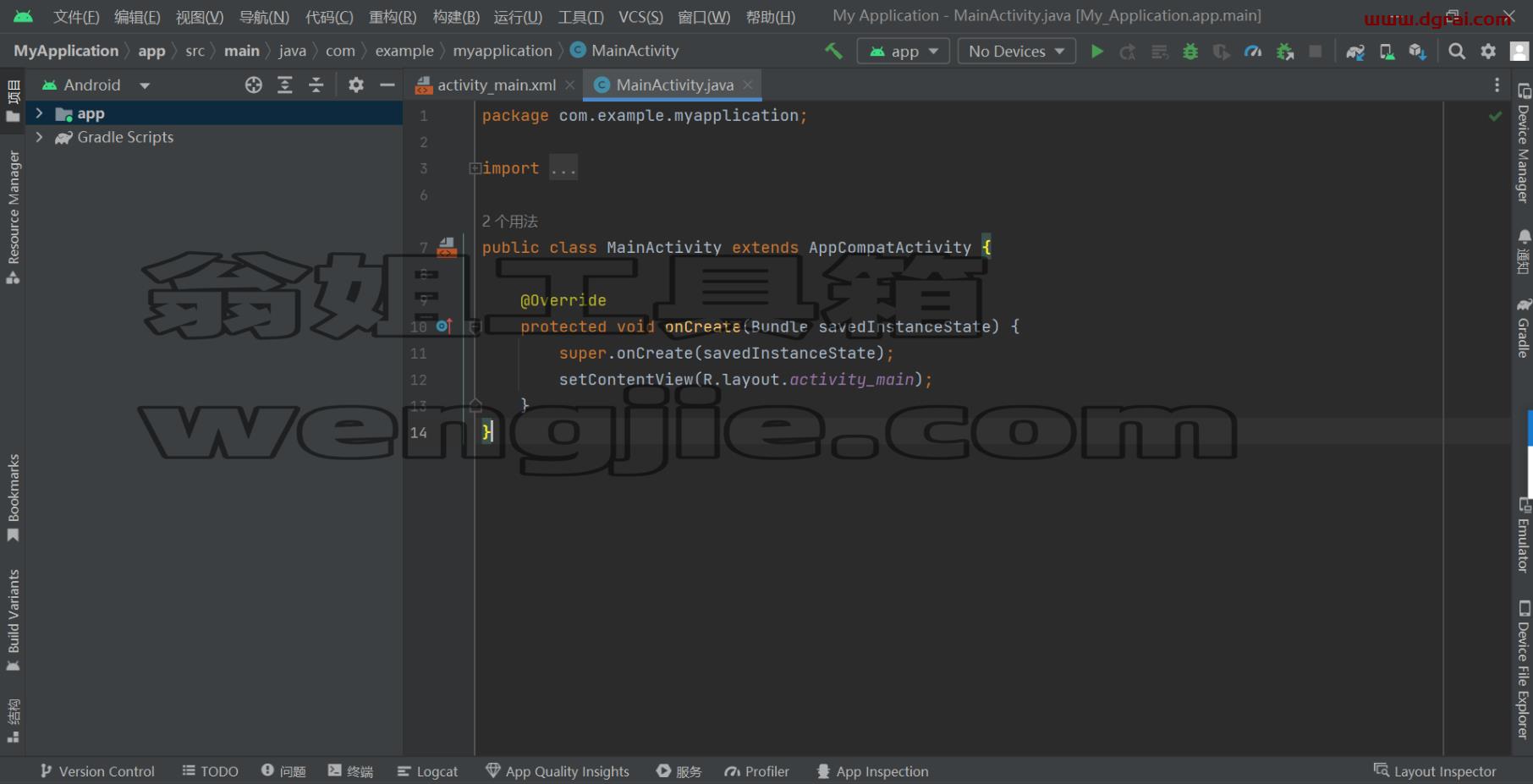1533x784 pixels.
Task: Open TODO tool window
Action: tap(211, 771)
